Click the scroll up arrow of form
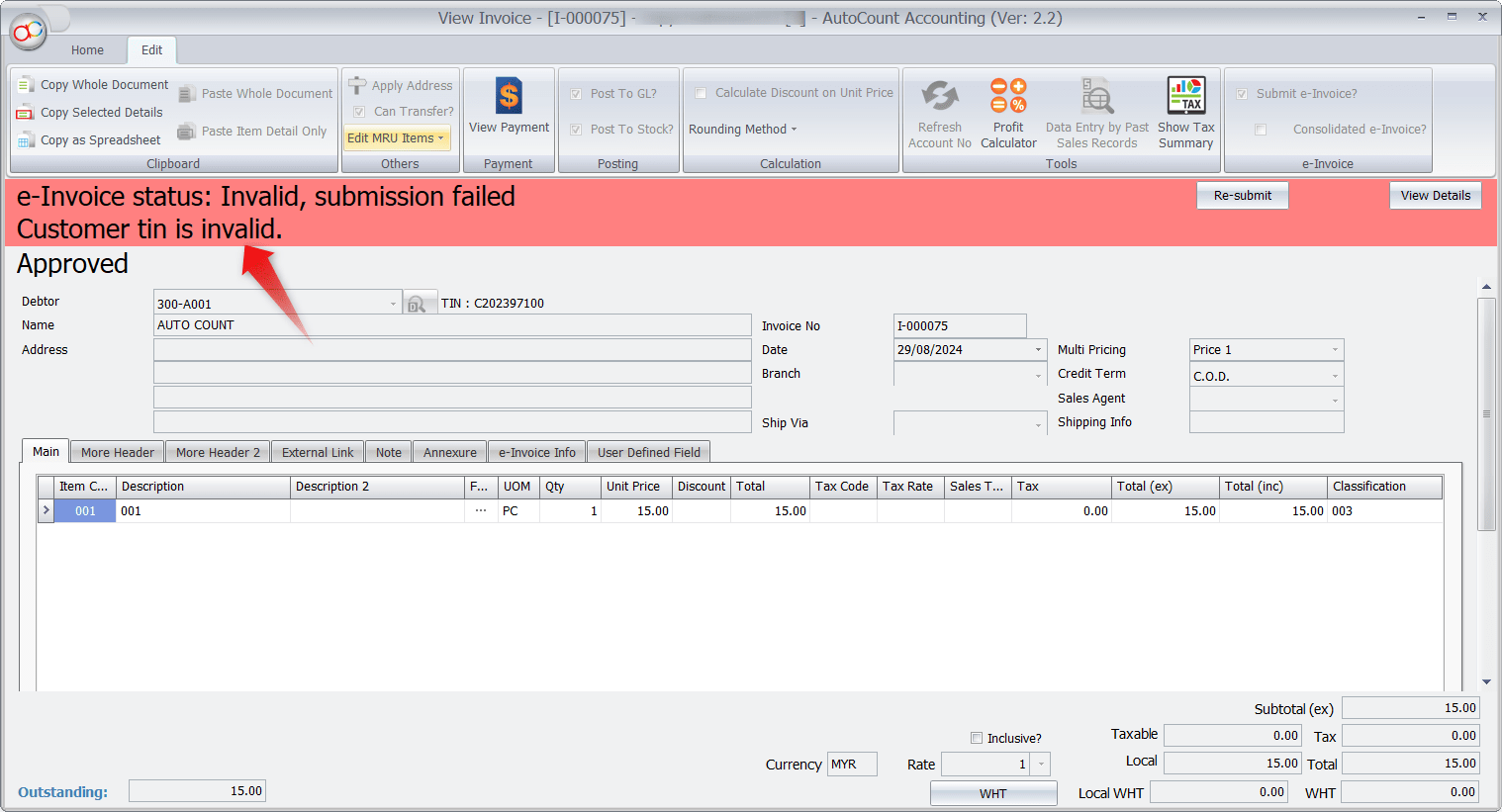The height and width of the screenshot is (812, 1502). (1486, 287)
